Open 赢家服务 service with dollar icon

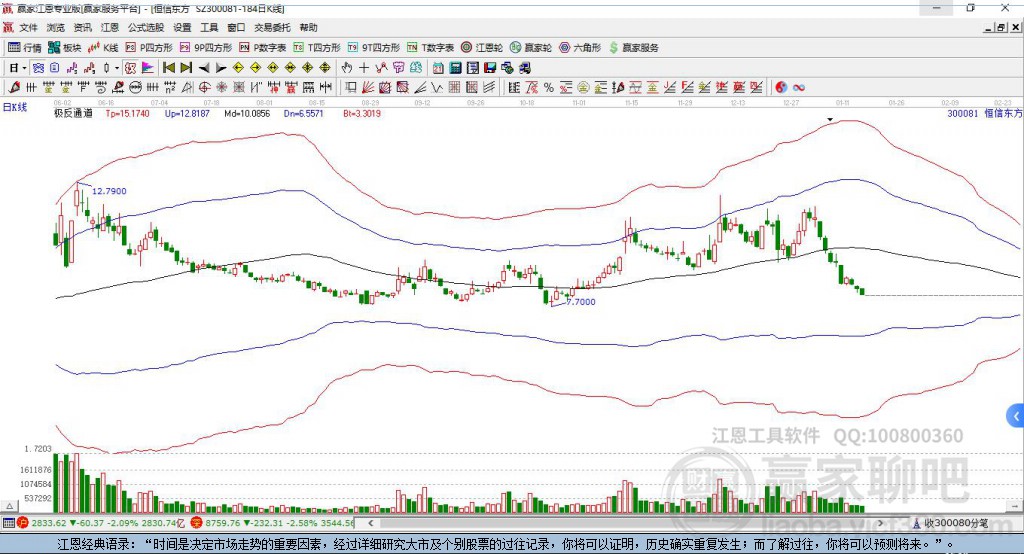pos(633,48)
